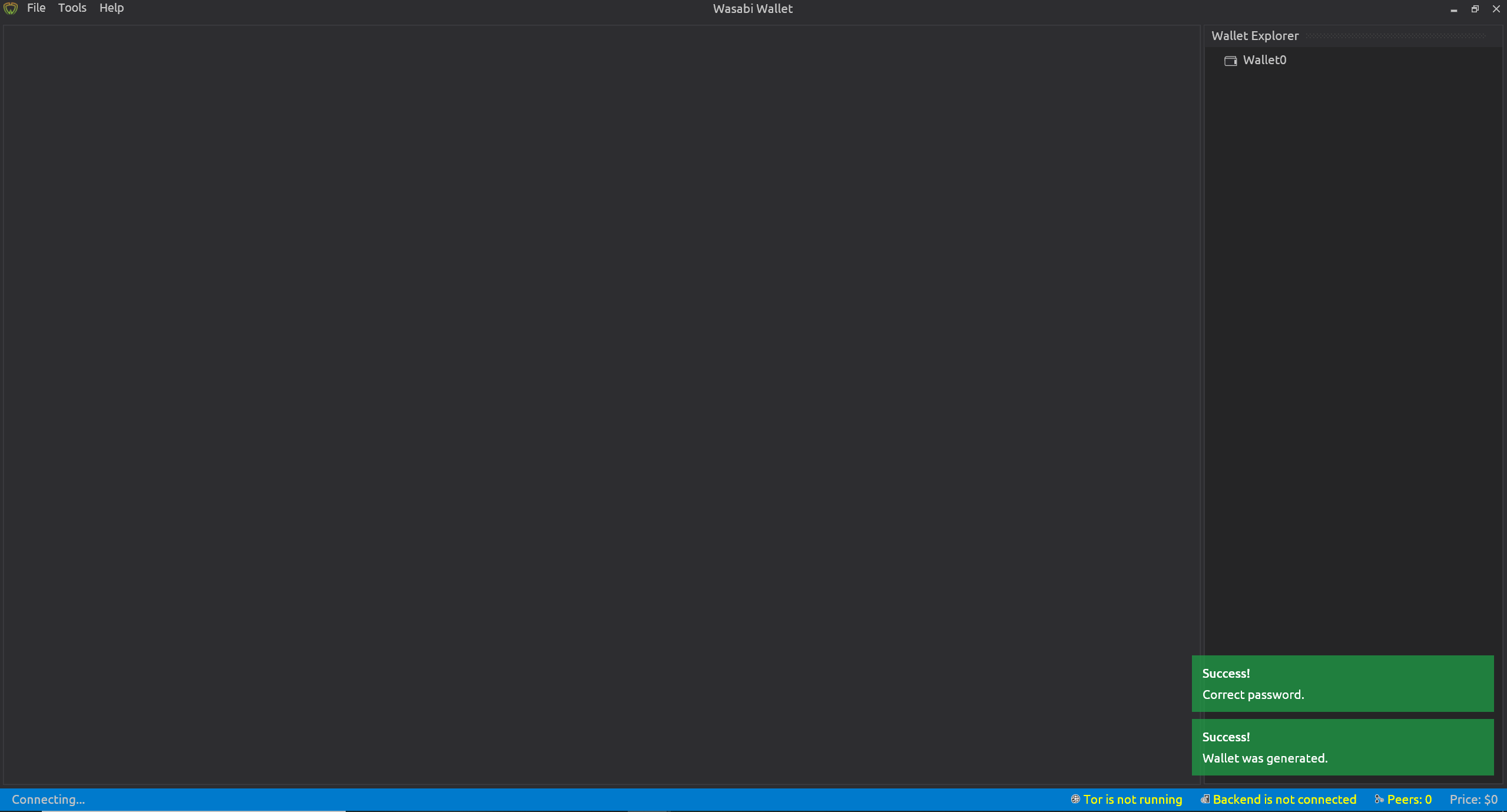Image resolution: width=1507 pixels, height=812 pixels.
Task: Click the dotted grip beside Wallet Explorer
Action: [x=1396, y=36]
